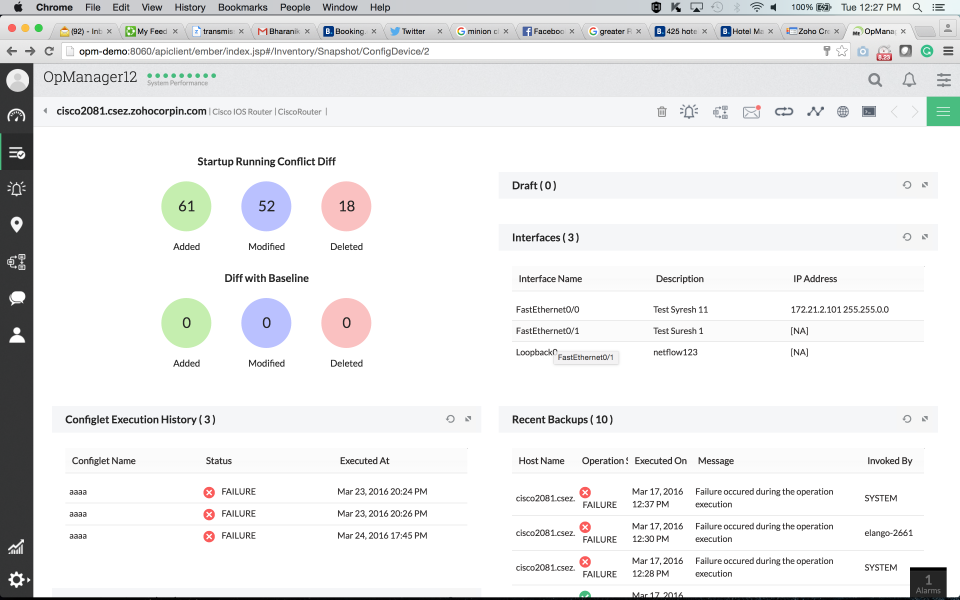Switch to the Twitter browser tab
The height and width of the screenshot is (600, 960).
[415, 30]
